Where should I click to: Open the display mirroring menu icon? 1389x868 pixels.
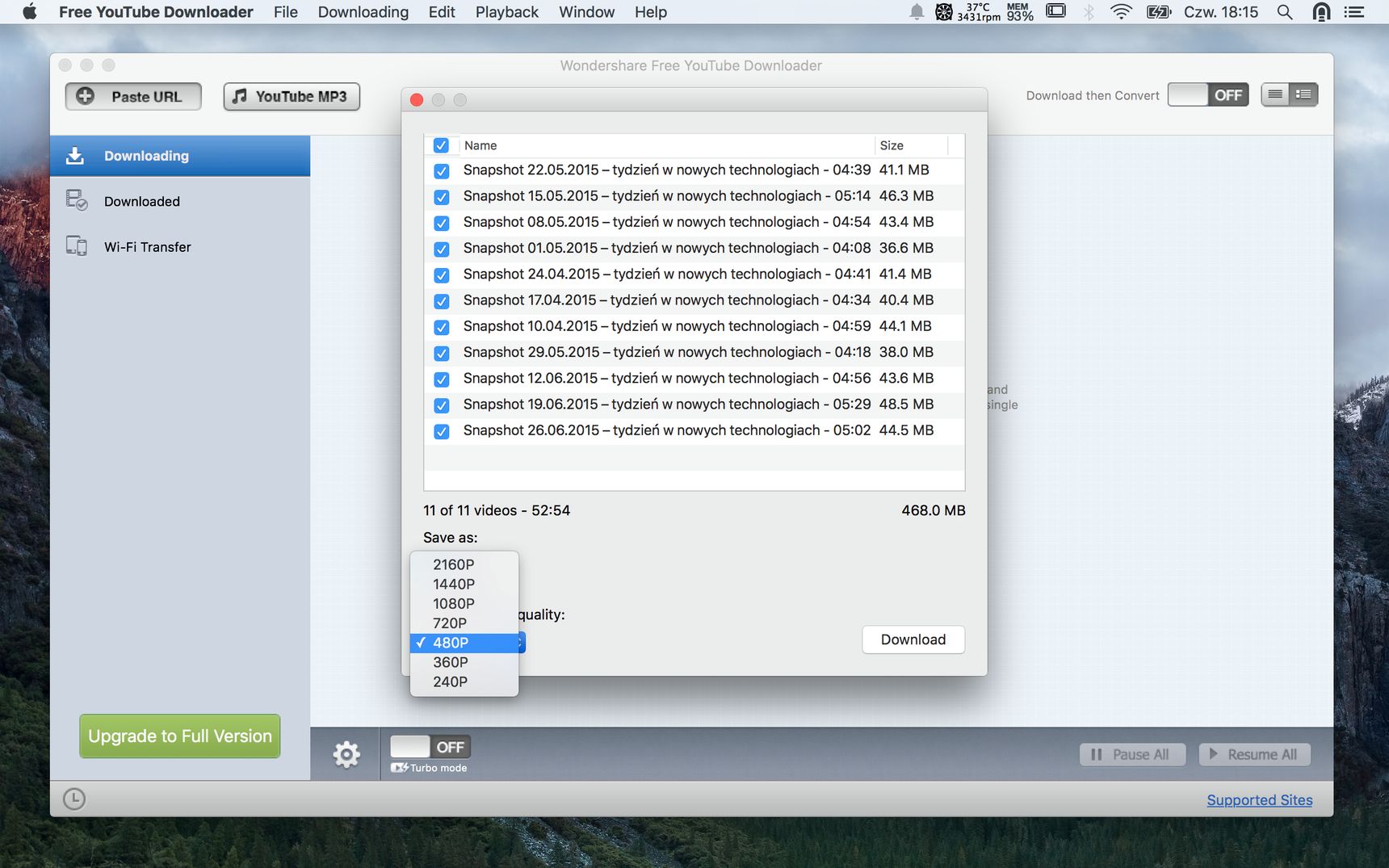click(1055, 11)
